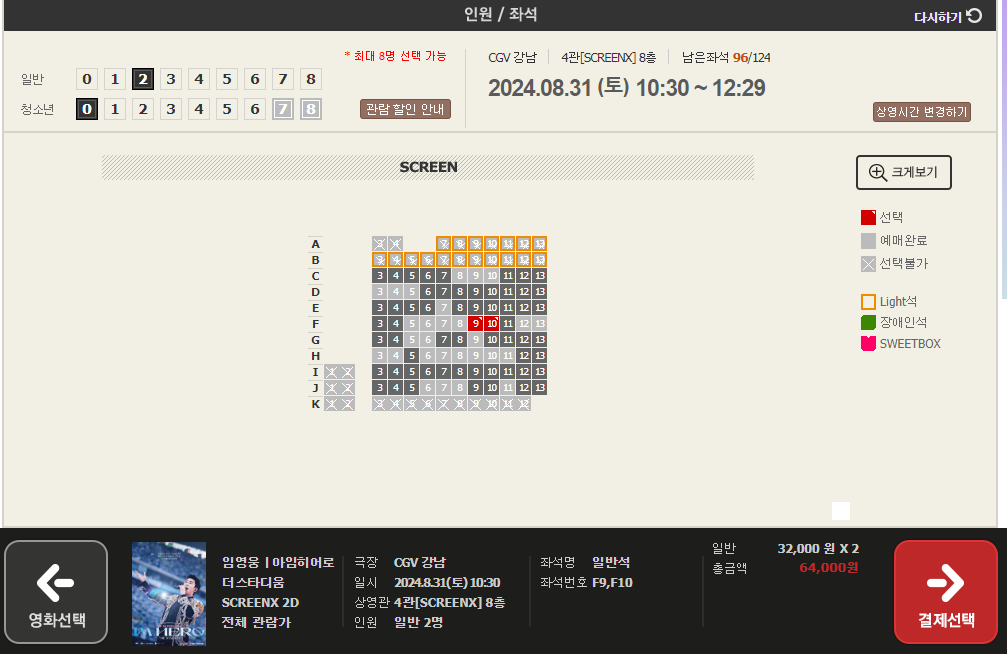Select 일반 count 2

[x=143, y=79]
